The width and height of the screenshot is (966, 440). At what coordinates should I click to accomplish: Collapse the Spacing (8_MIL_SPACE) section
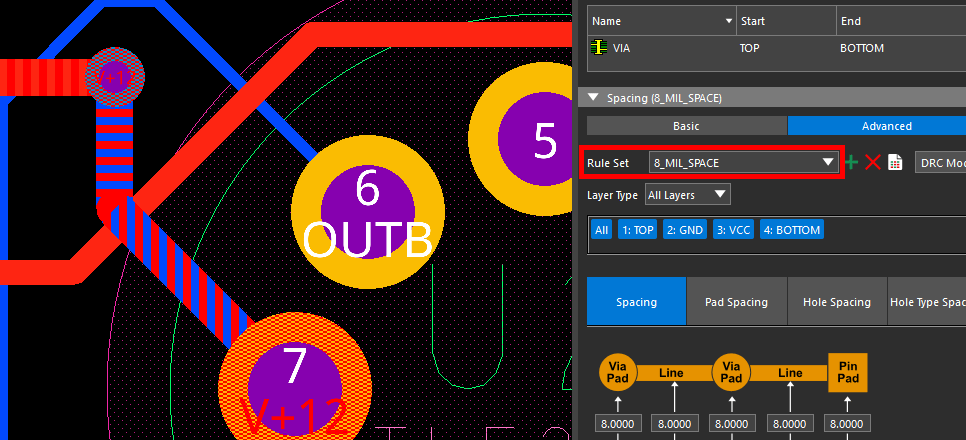tap(593, 97)
